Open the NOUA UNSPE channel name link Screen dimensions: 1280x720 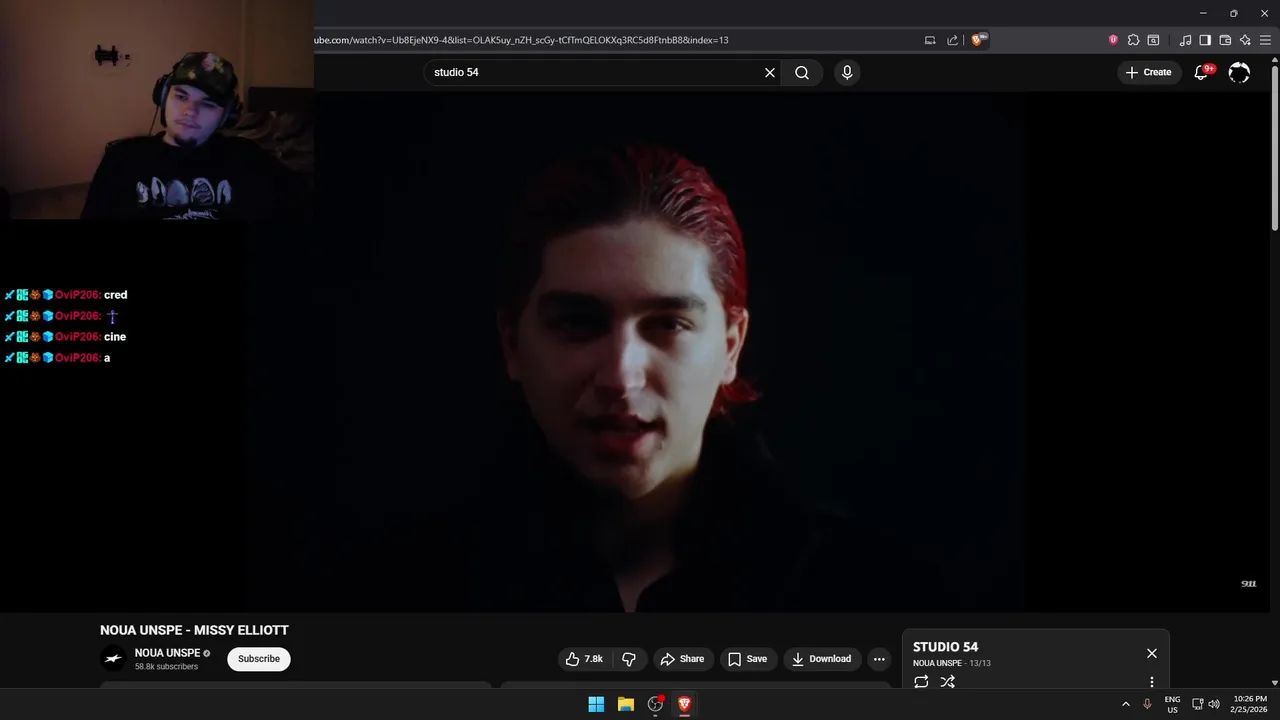168,653
